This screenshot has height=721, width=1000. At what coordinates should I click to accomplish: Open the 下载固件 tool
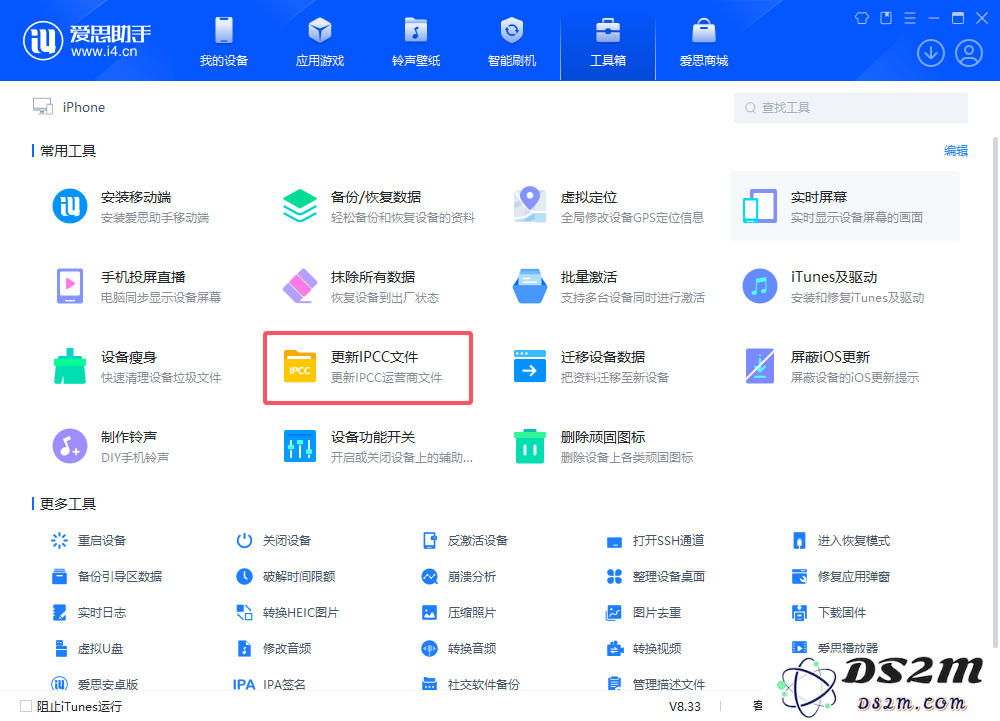(828, 613)
